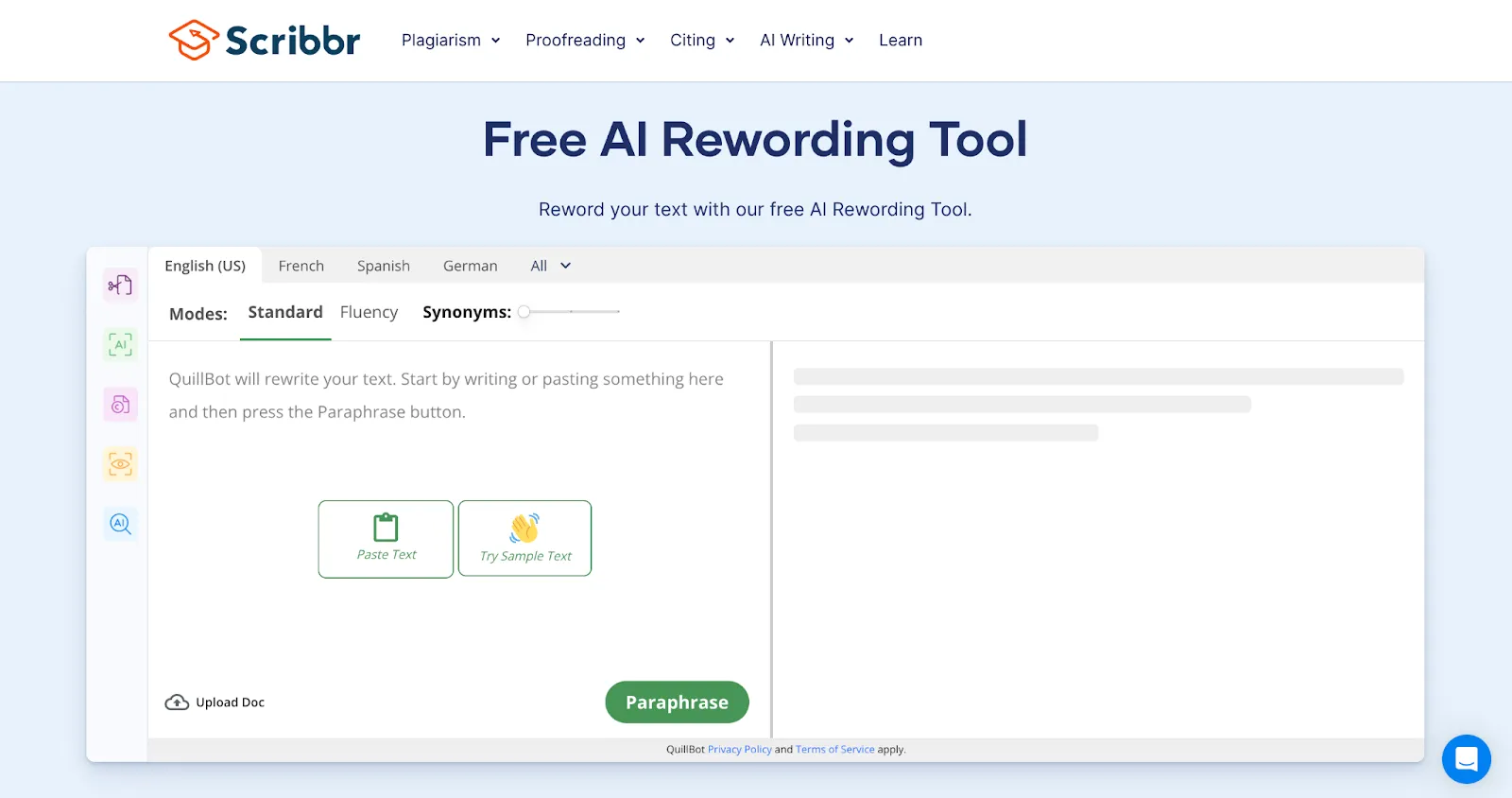The height and width of the screenshot is (798, 1512).
Task: Open the plagiarism checker sidebar icon
Action: [120, 405]
